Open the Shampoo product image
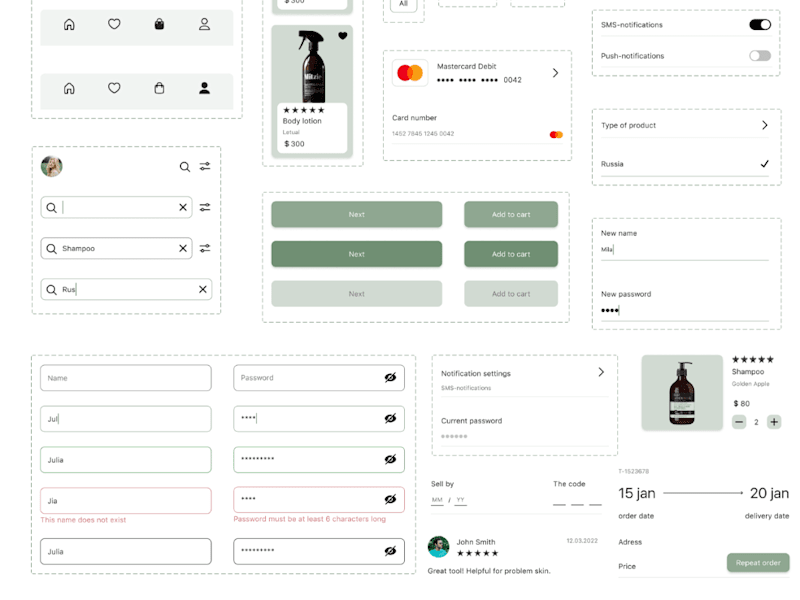The width and height of the screenshot is (800, 600). tap(682, 393)
